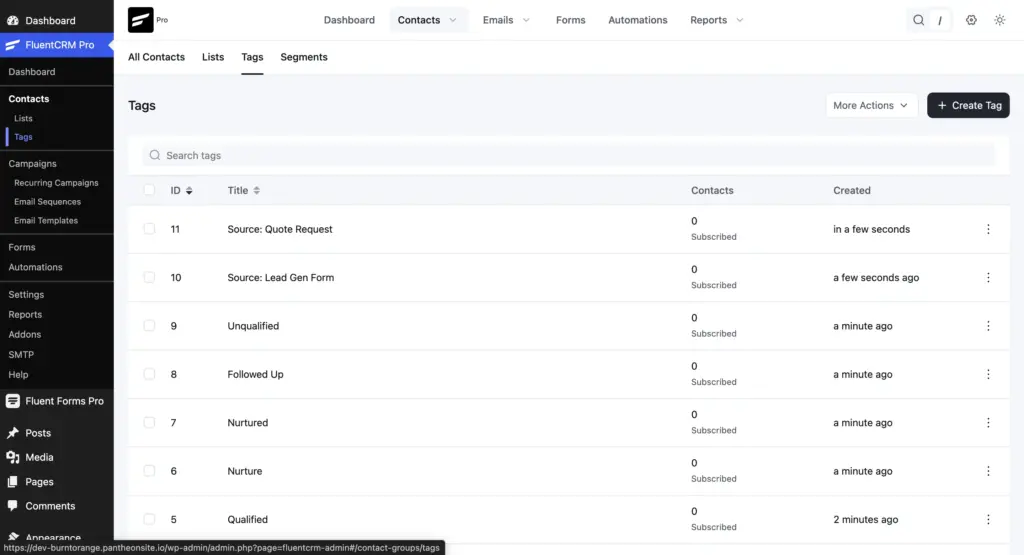Expand the Contacts dropdown in top navigation
The image size is (1024, 555).
point(428,20)
